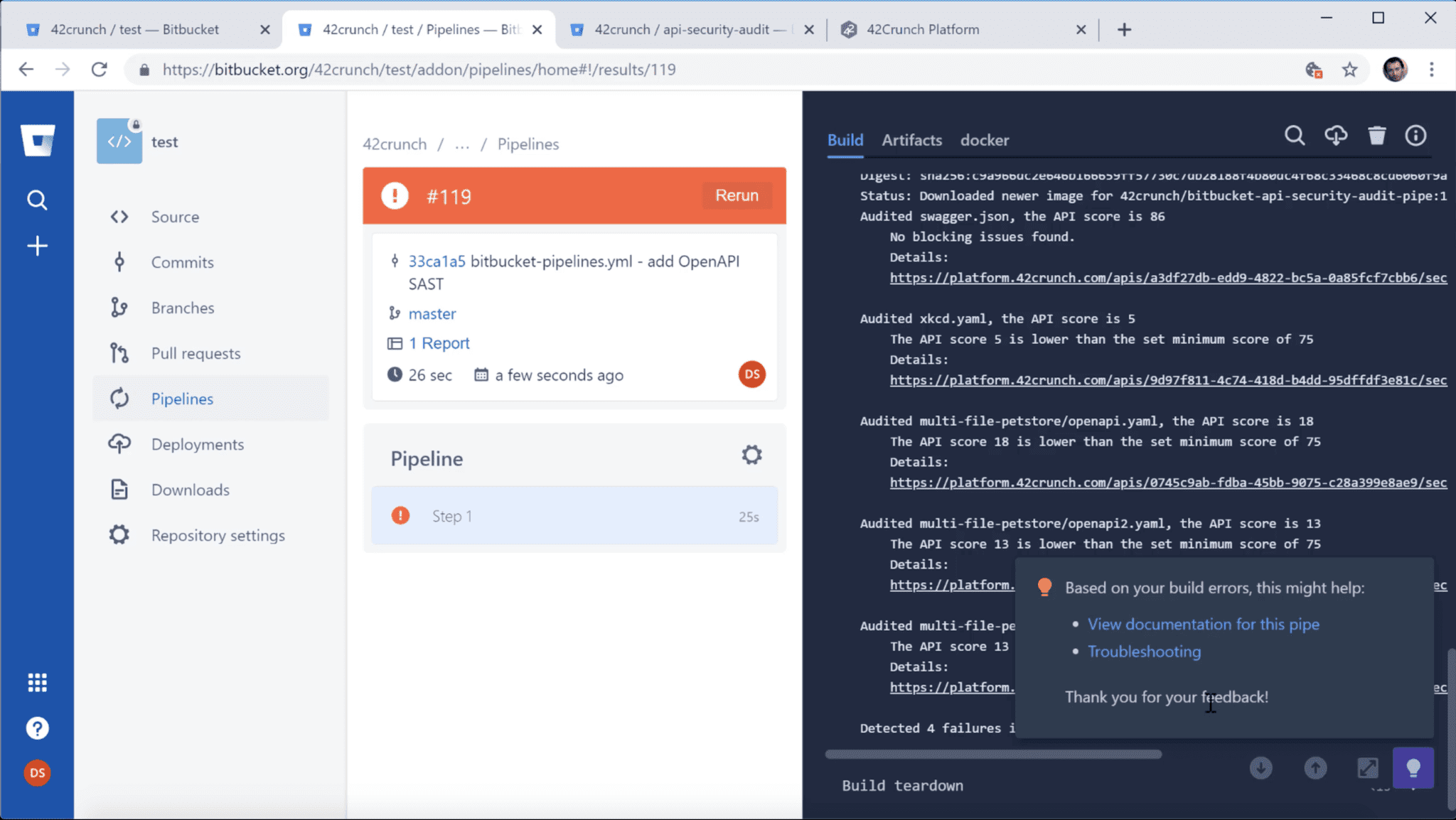1456x820 pixels.
Task: Click the trash delete log icon
Action: [1376, 136]
